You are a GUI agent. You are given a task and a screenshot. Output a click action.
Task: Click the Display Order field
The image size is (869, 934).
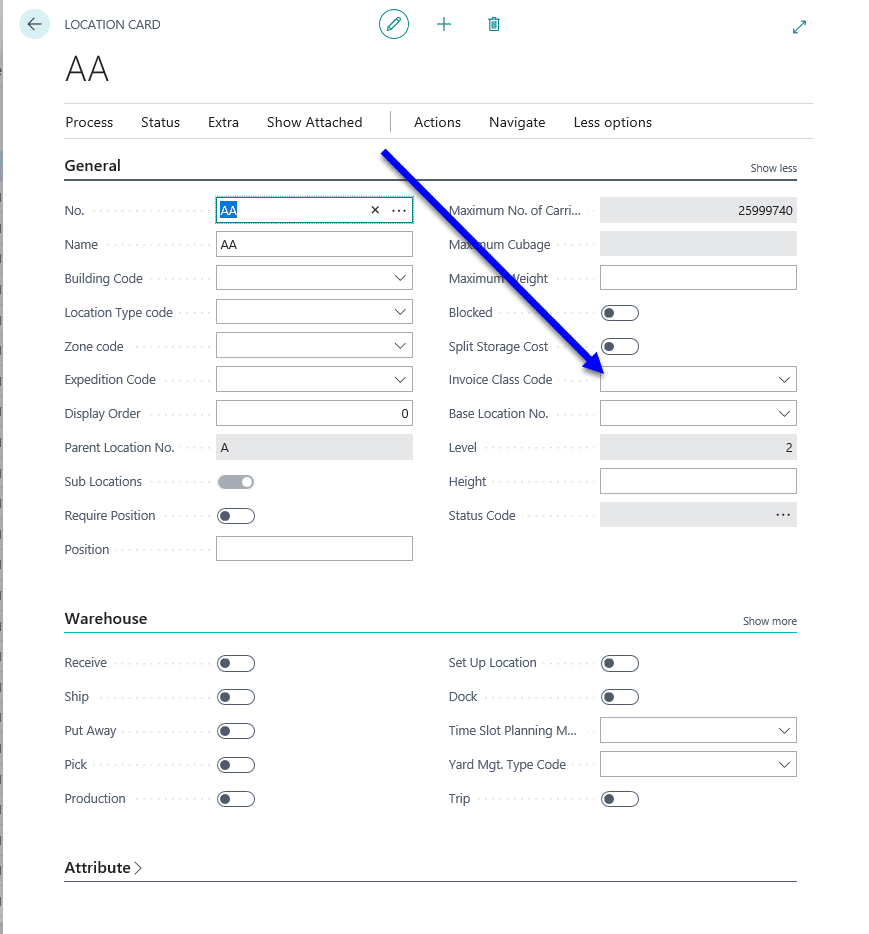tap(314, 413)
